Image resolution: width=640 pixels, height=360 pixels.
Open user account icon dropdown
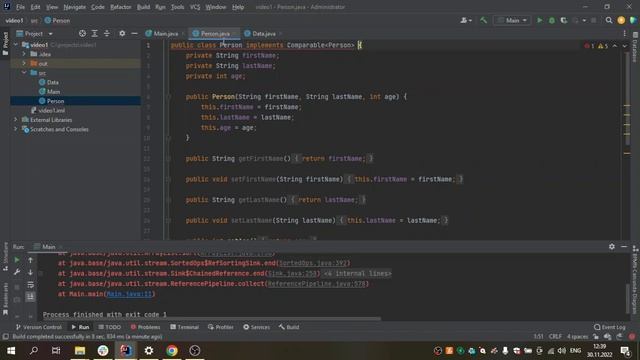[x=466, y=20]
